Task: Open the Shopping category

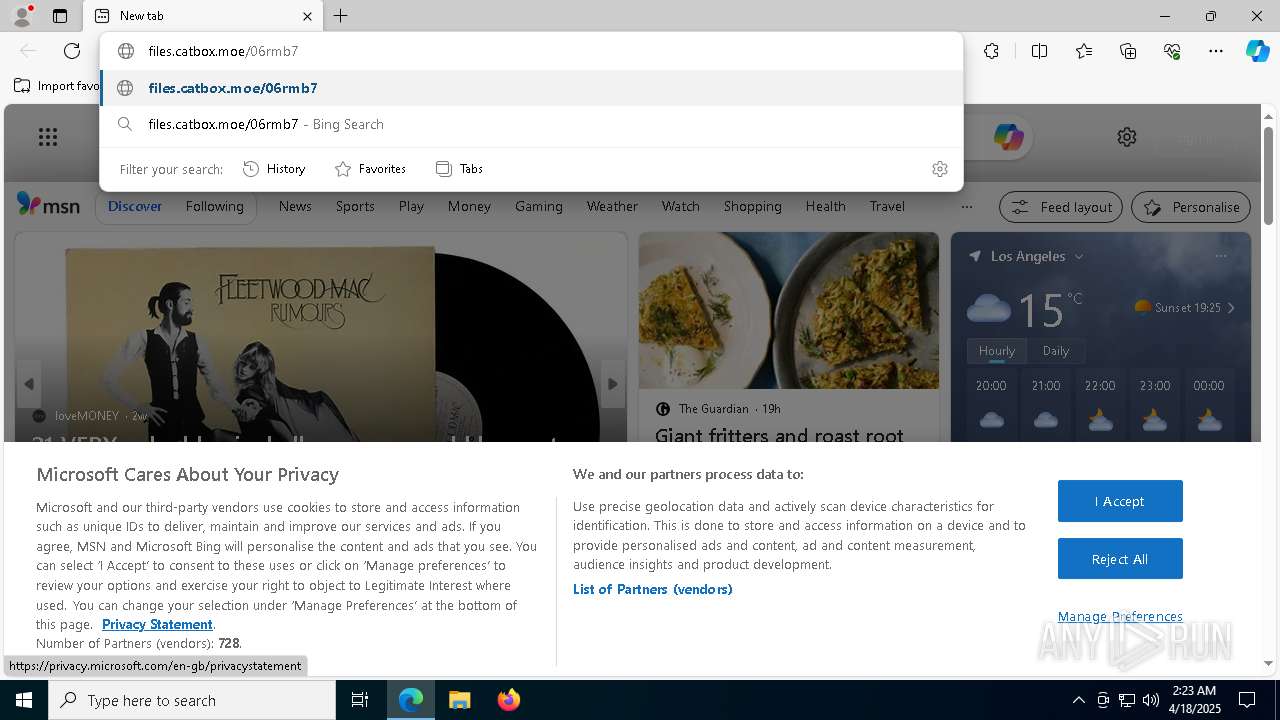Action: coord(752,206)
